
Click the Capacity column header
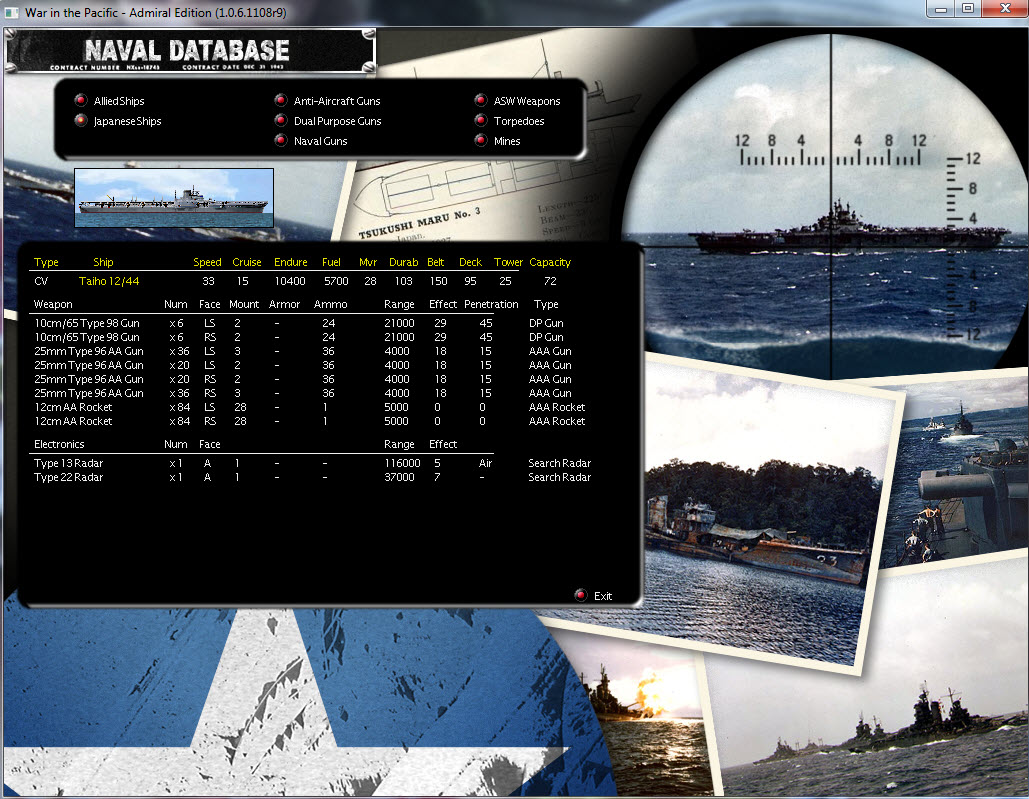point(550,262)
